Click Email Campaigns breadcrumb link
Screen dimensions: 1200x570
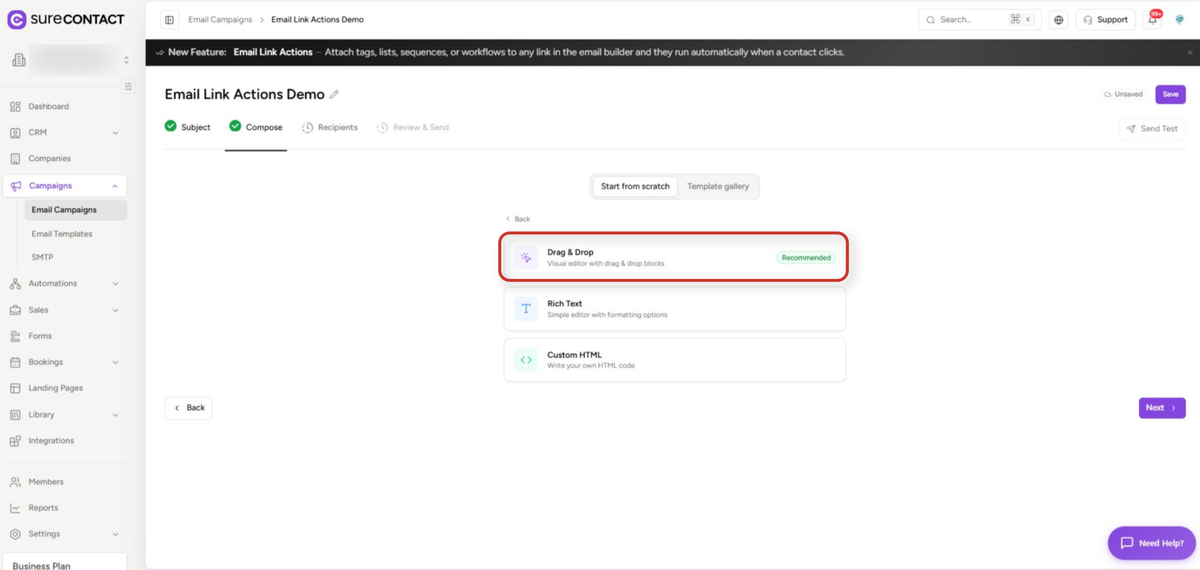(220, 20)
